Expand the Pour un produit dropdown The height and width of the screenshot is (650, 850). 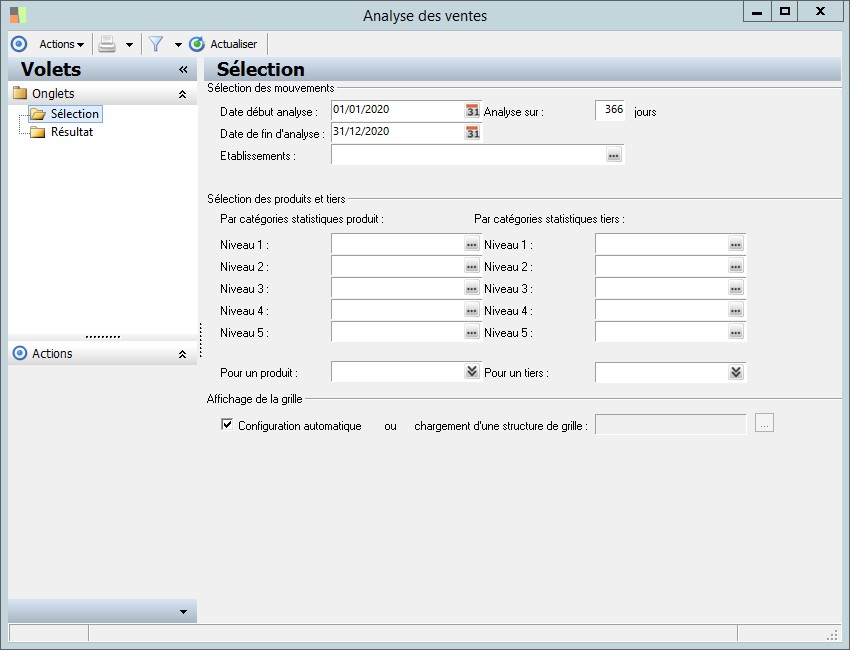coord(472,372)
